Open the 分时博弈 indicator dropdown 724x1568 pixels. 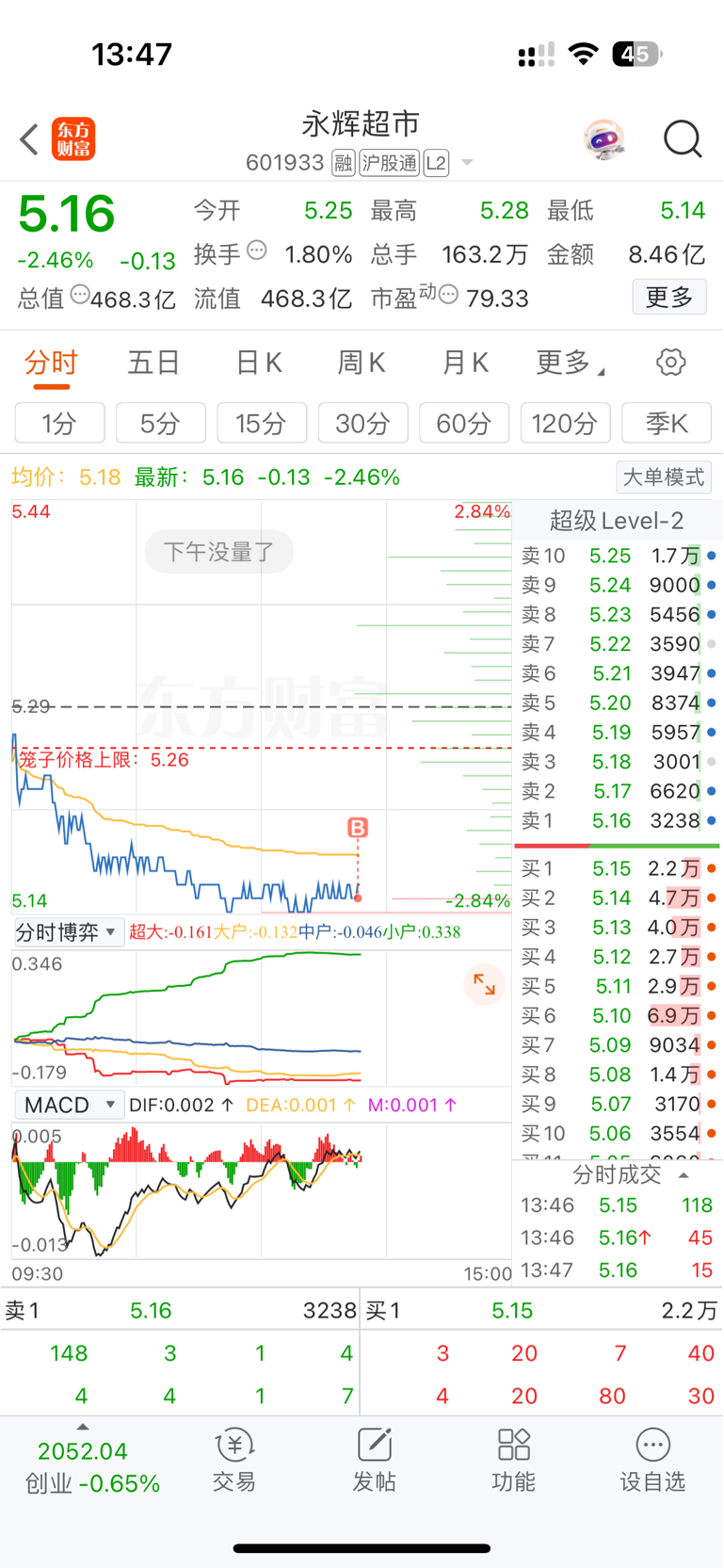68,932
